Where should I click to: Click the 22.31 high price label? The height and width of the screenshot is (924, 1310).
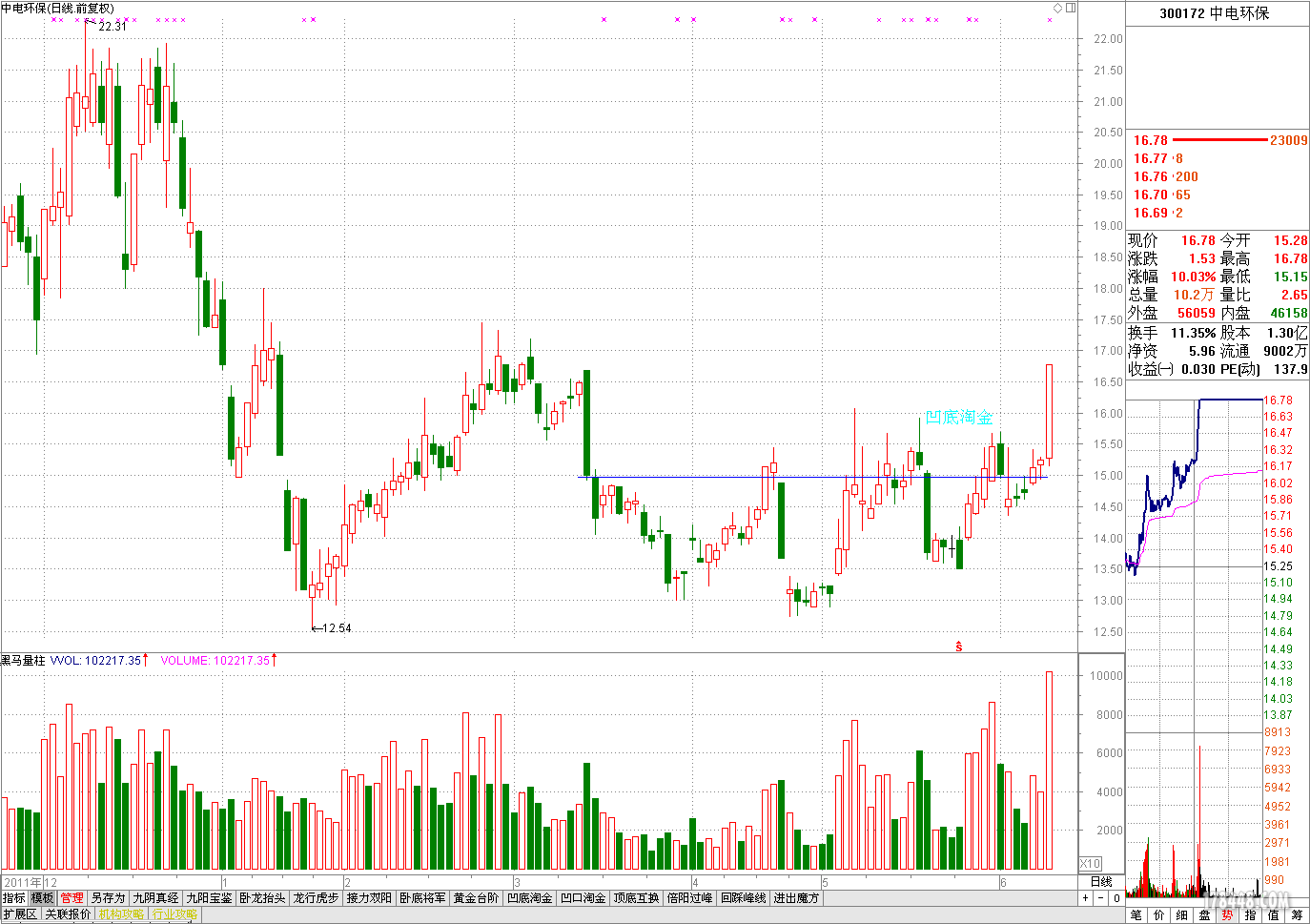click(x=113, y=27)
